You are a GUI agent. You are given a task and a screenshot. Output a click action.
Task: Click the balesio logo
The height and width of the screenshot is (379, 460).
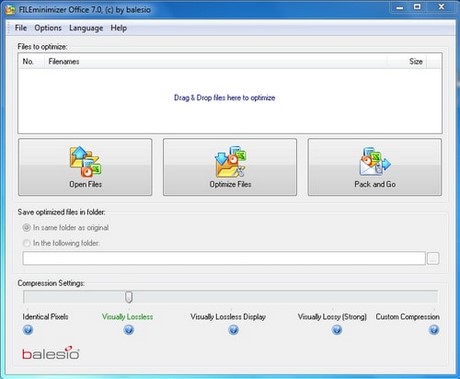click(x=51, y=353)
